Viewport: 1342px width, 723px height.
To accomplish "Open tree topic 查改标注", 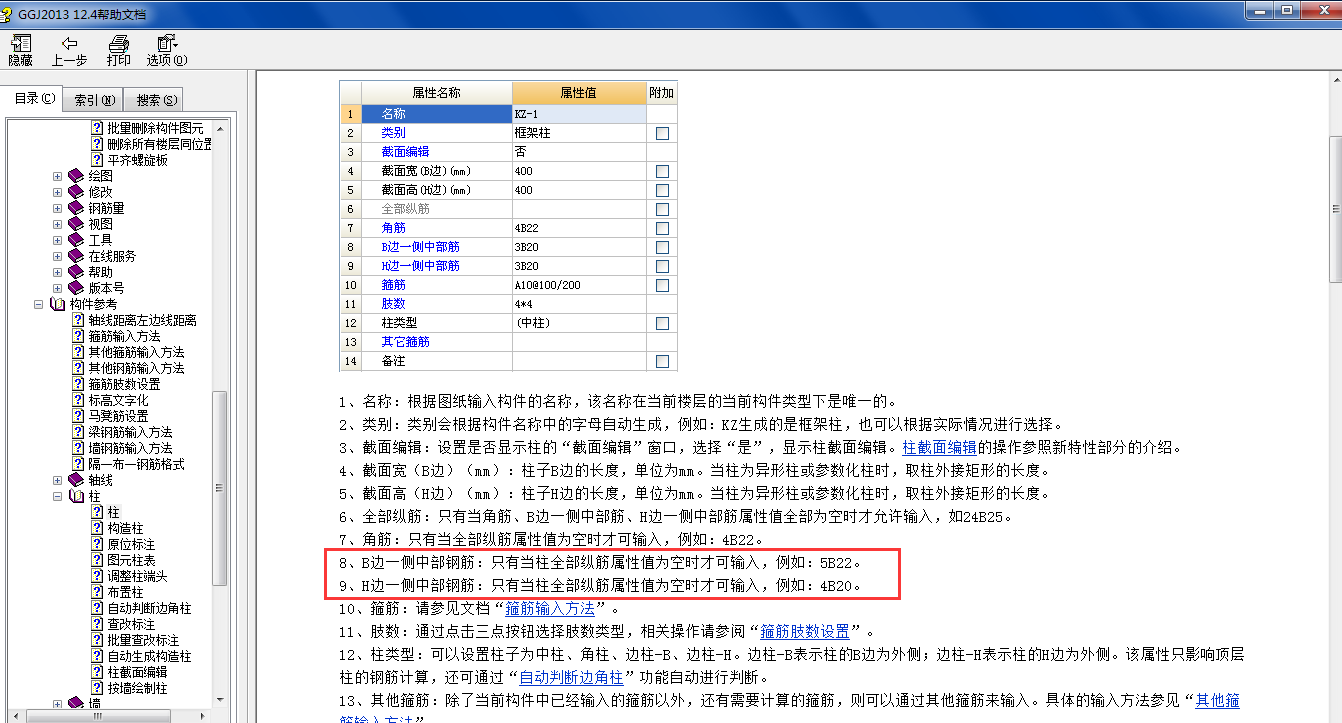I will [132, 624].
